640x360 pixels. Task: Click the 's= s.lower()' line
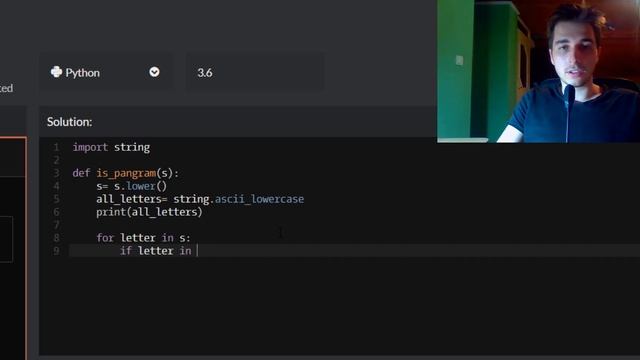point(131,186)
